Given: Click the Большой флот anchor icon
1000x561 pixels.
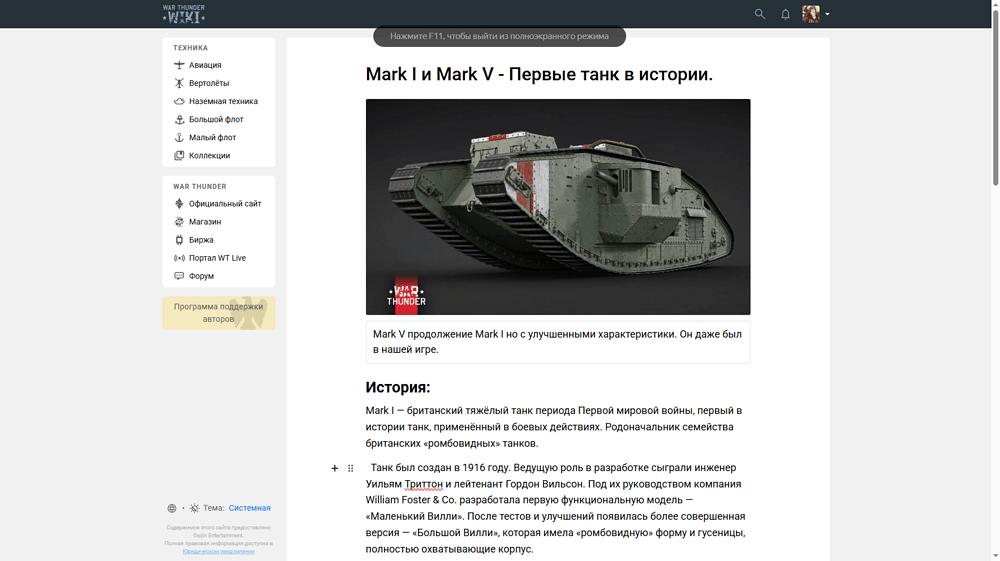Looking at the screenshot, I should [179, 119].
